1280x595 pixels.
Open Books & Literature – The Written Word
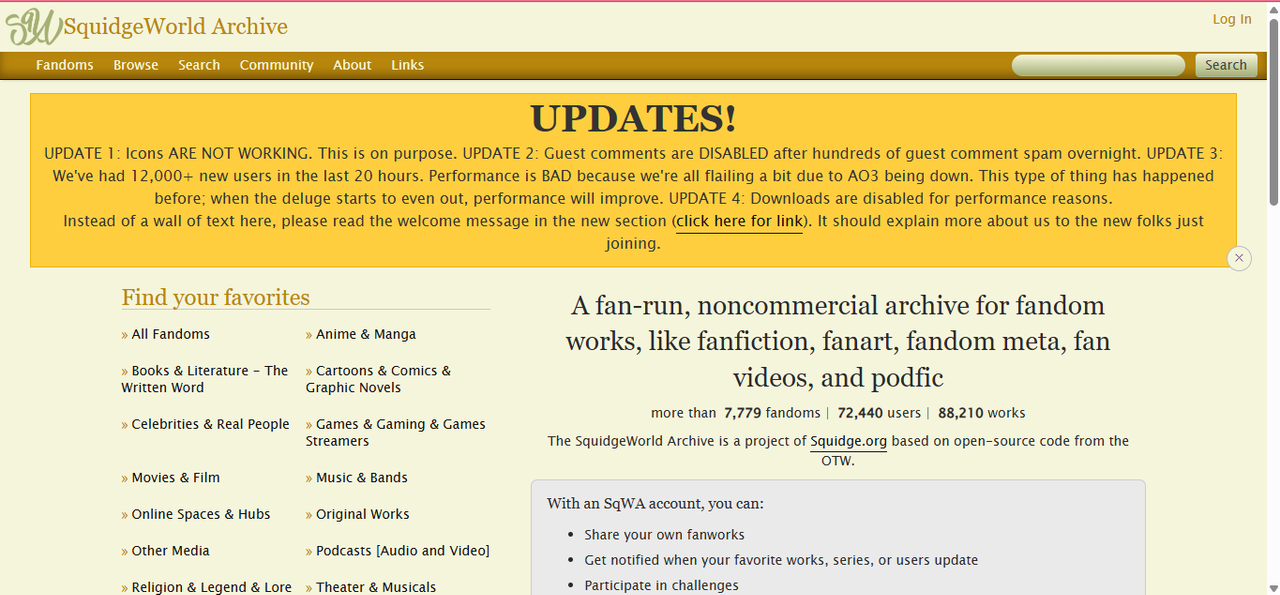[x=205, y=379]
